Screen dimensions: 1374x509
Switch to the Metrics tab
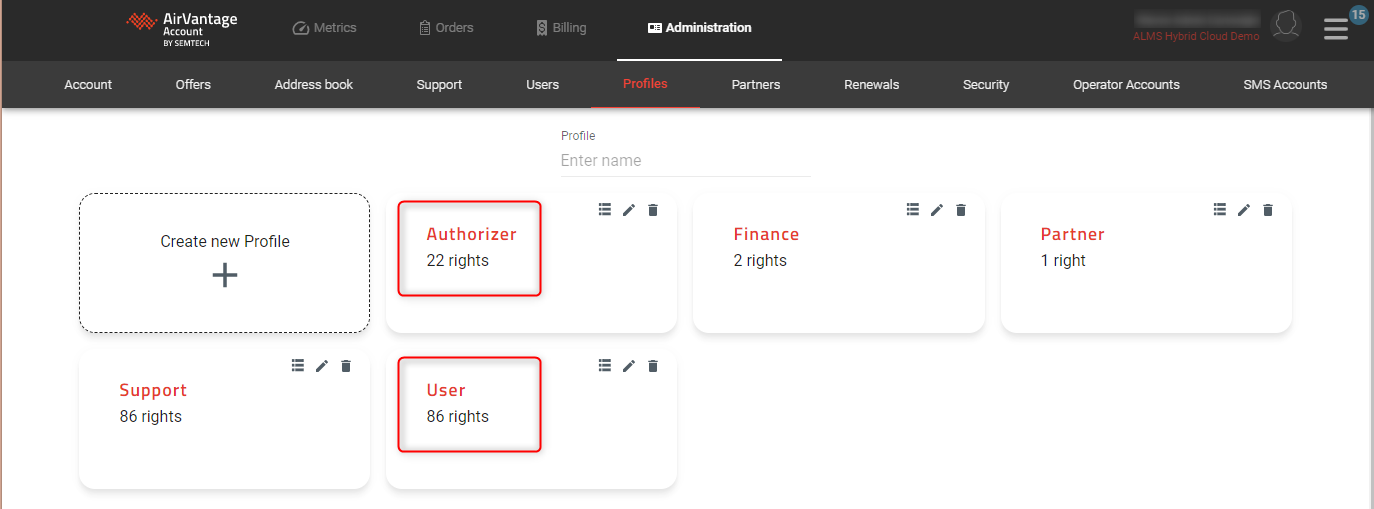point(324,28)
